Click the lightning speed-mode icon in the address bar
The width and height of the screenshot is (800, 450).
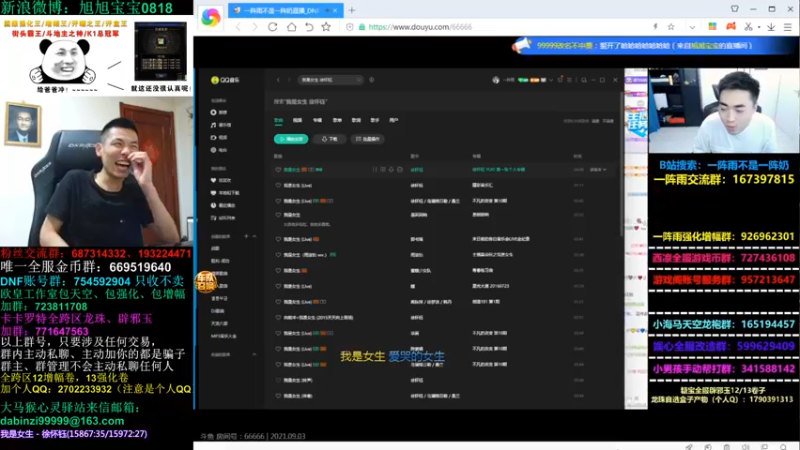(655, 27)
